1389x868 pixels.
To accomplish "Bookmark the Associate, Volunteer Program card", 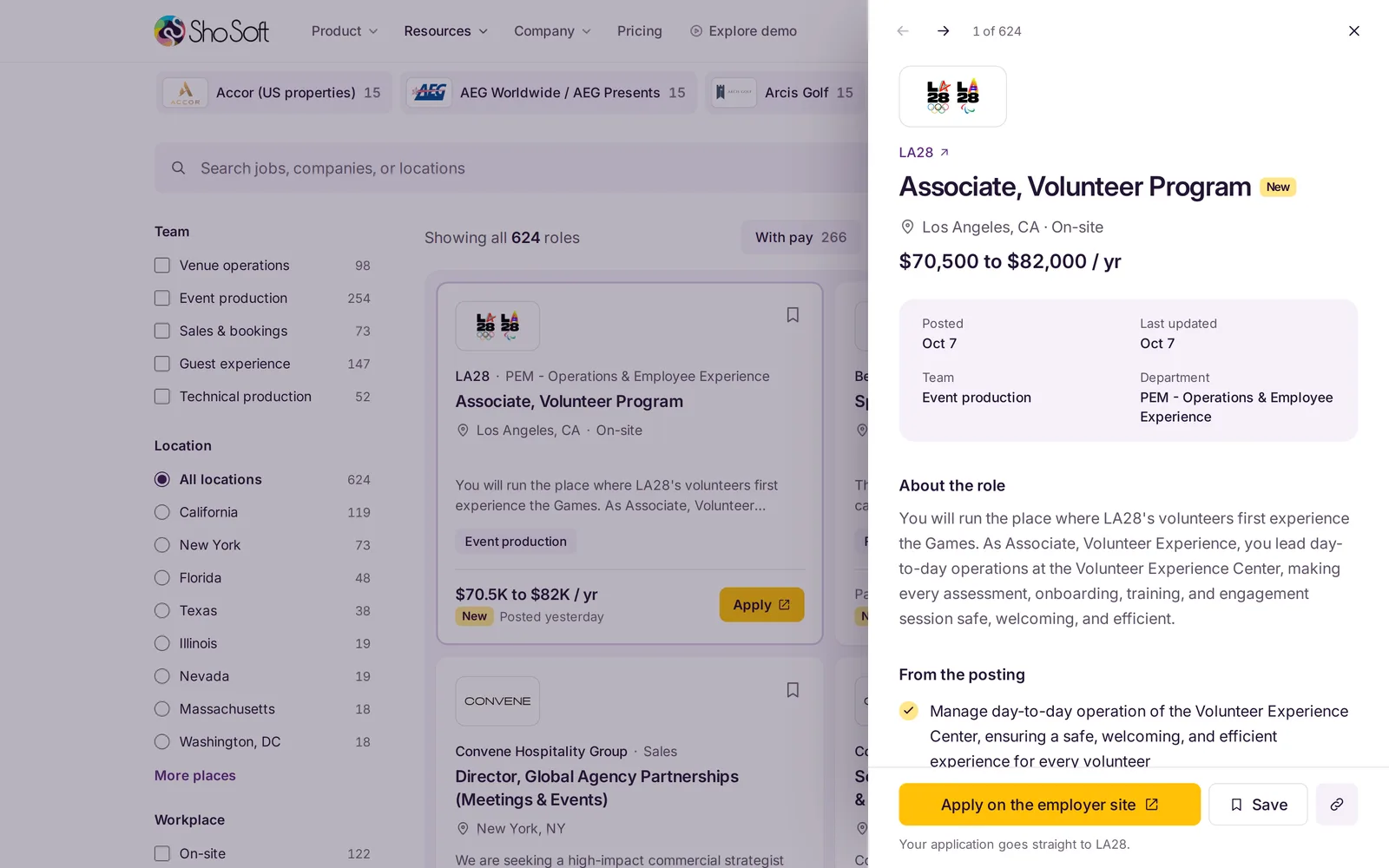I will click(x=793, y=315).
